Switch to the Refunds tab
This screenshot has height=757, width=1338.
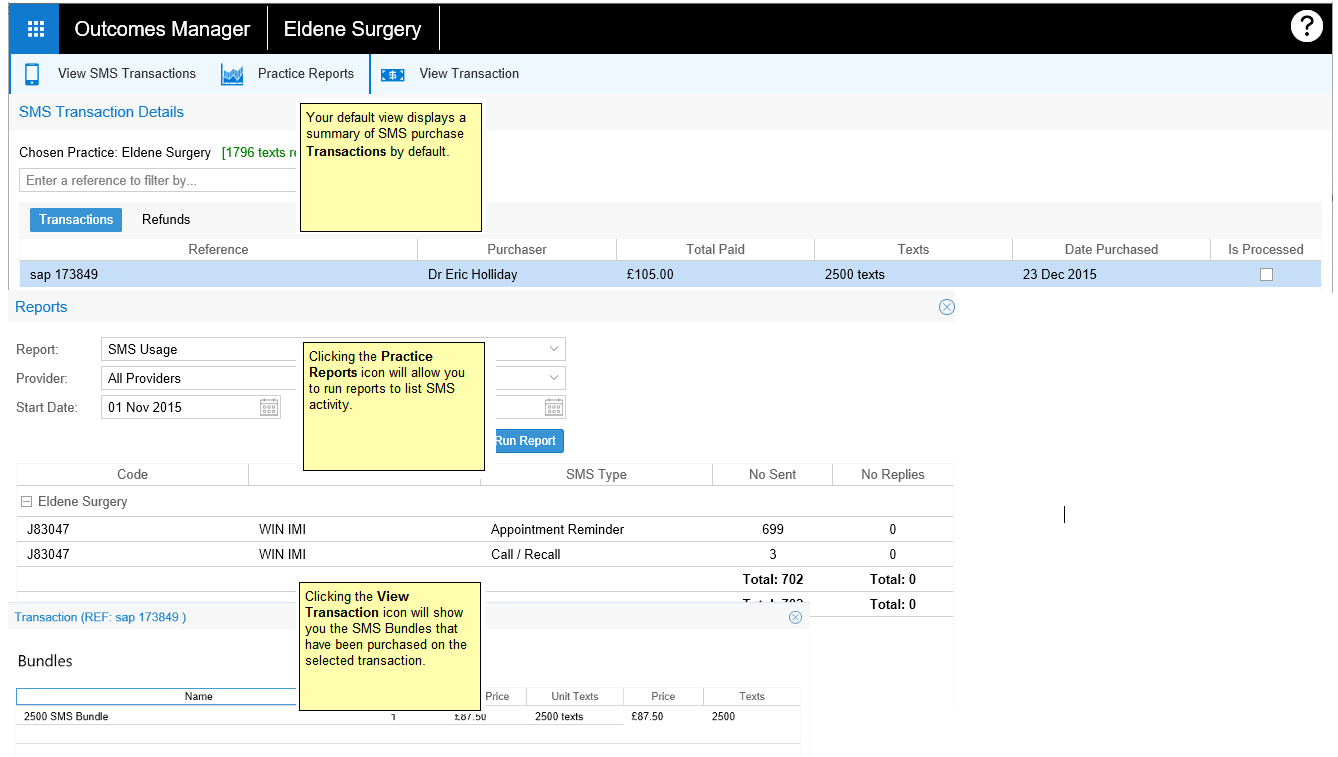click(x=165, y=220)
